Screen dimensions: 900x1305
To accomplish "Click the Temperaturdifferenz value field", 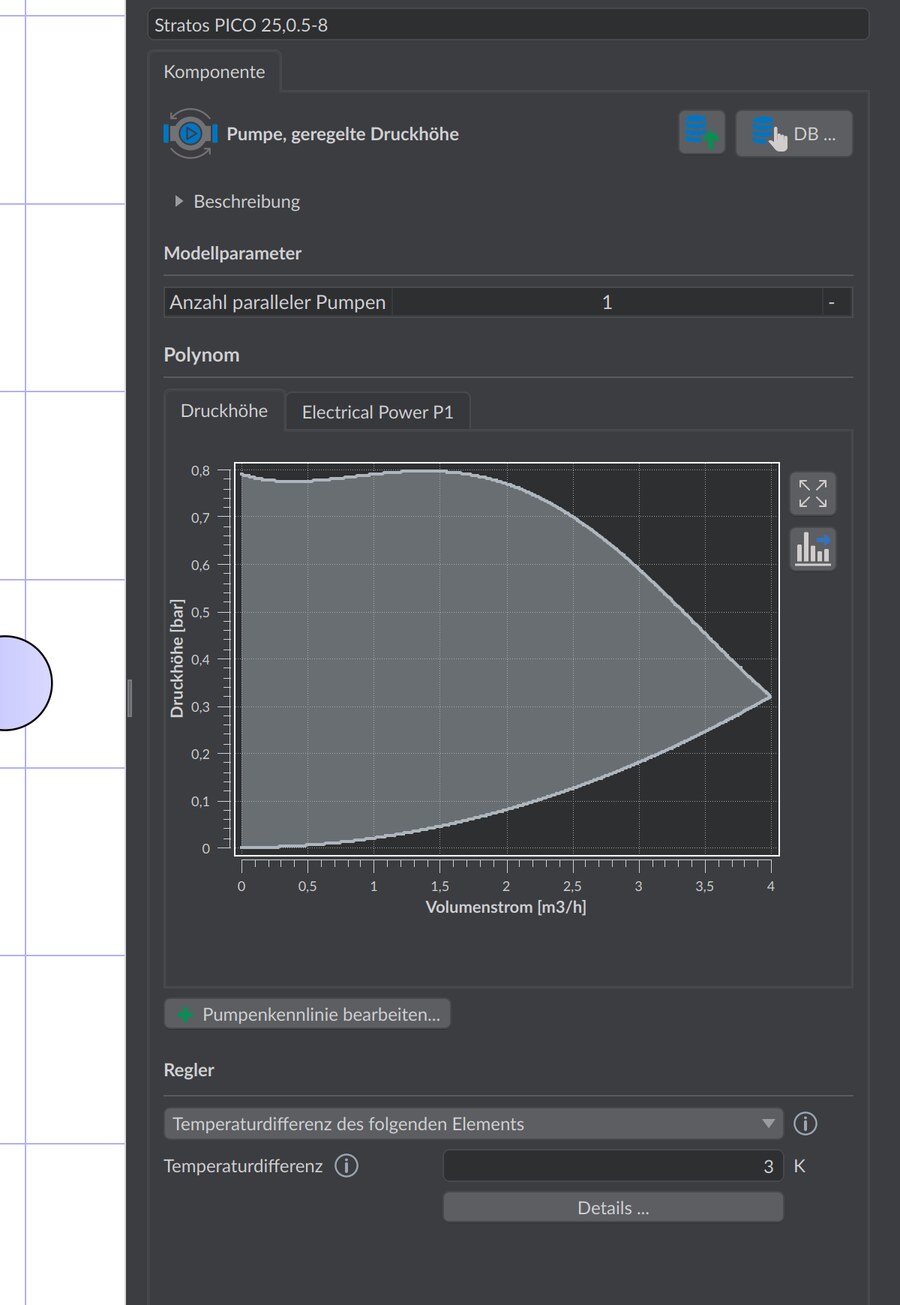I will pyautogui.click(x=615, y=1166).
